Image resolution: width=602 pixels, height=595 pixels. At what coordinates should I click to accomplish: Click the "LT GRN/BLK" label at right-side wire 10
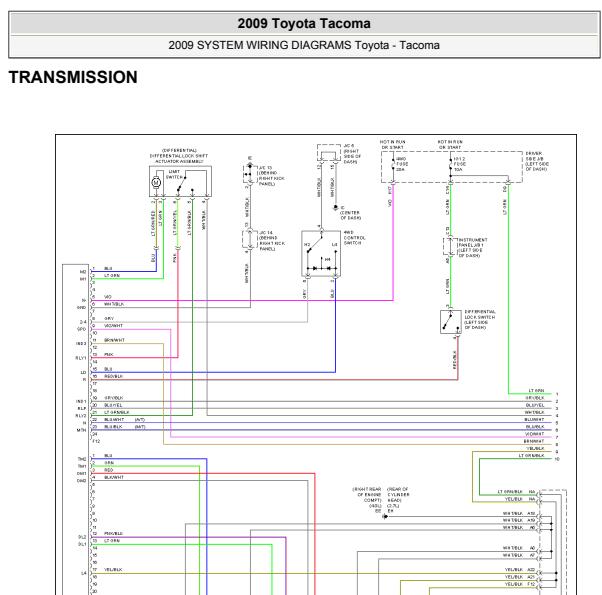pyautogui.click(x=531, y=456)
